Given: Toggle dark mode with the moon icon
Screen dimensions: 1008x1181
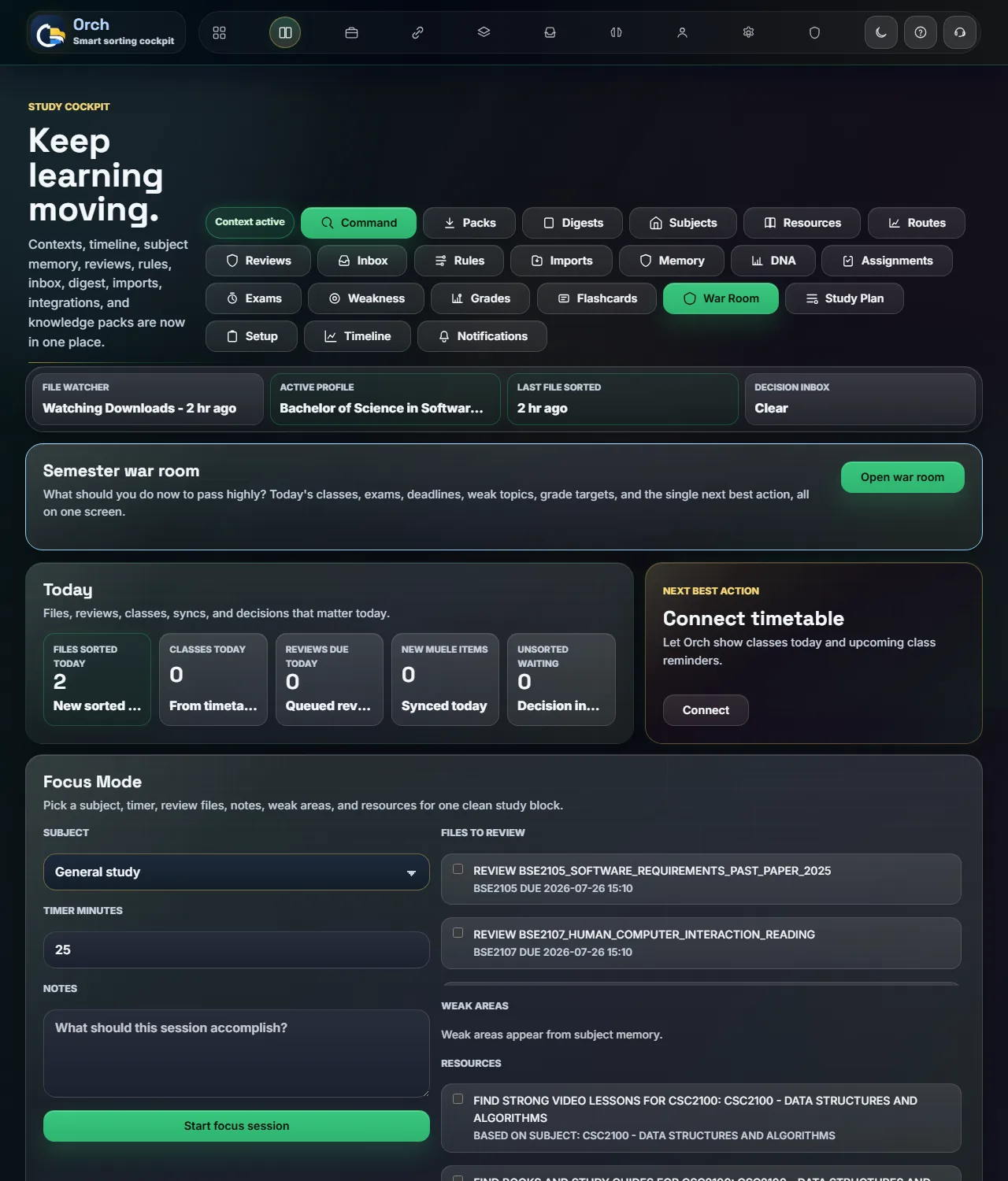Looking at the screenshot, I should tap(881, 32).
